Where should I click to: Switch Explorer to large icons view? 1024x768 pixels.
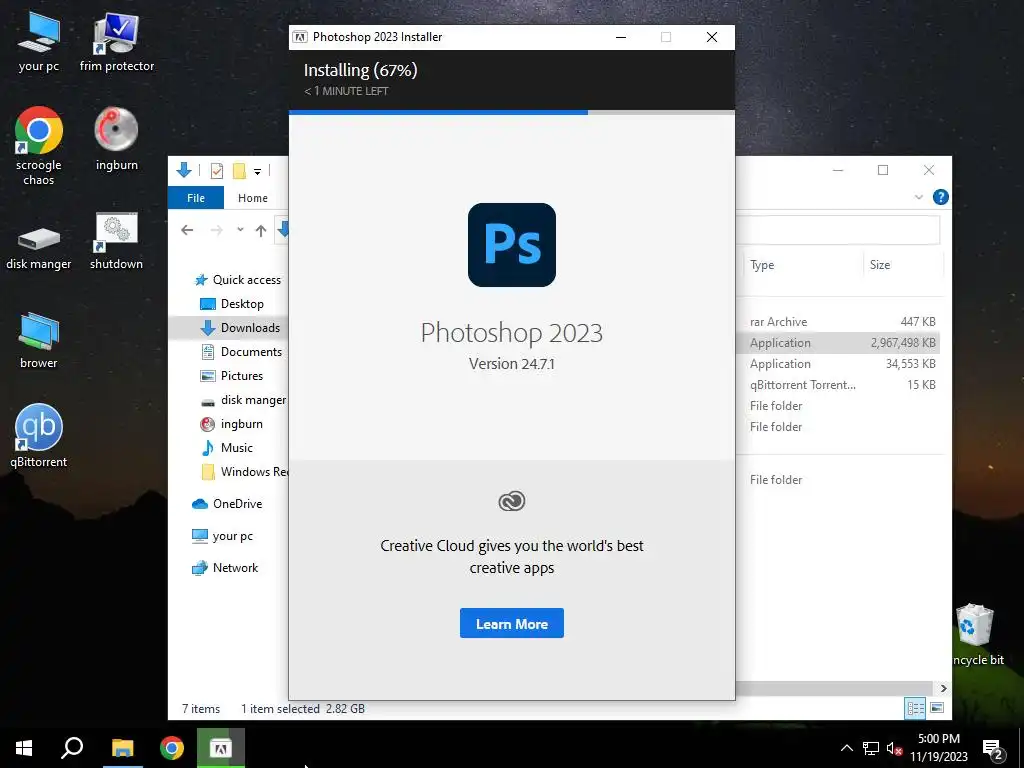point(936,708)
